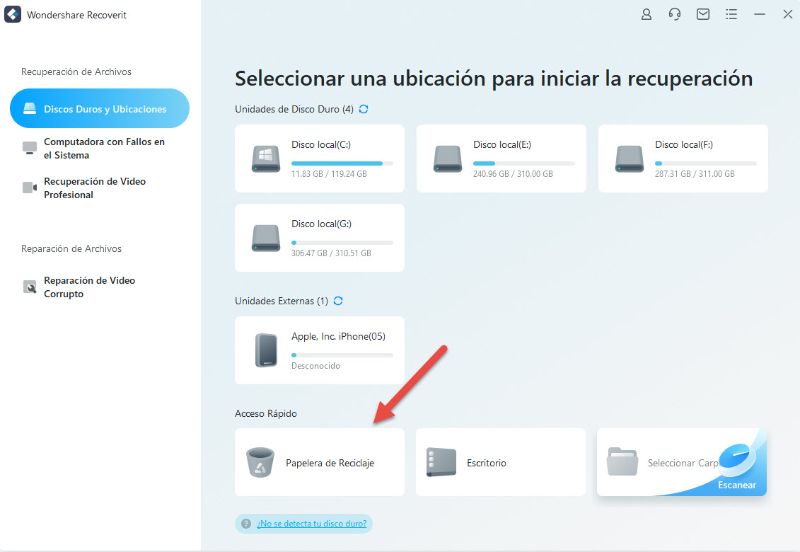
Task: Choose Seleccionar Carpeta location label
Action: 683,463
